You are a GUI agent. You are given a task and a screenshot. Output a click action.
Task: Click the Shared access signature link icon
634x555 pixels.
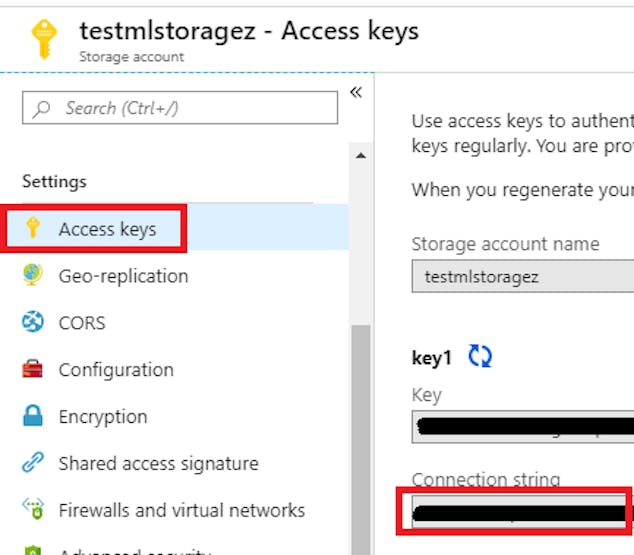(x=33, y=462)
